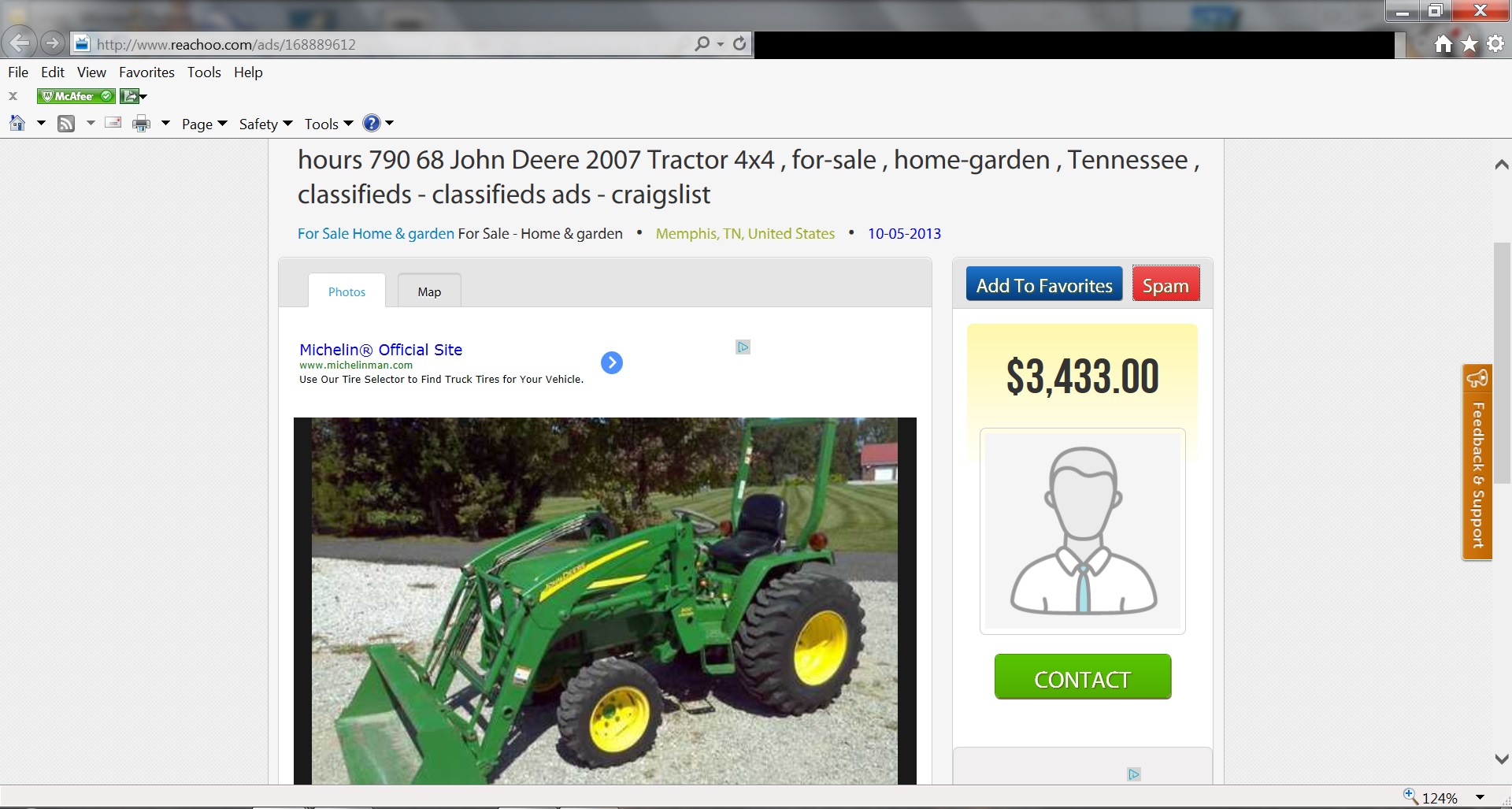Click the Feedback & Support side tab
The height and width of the screenshot is (809, 1512).
click(1477, 462)
